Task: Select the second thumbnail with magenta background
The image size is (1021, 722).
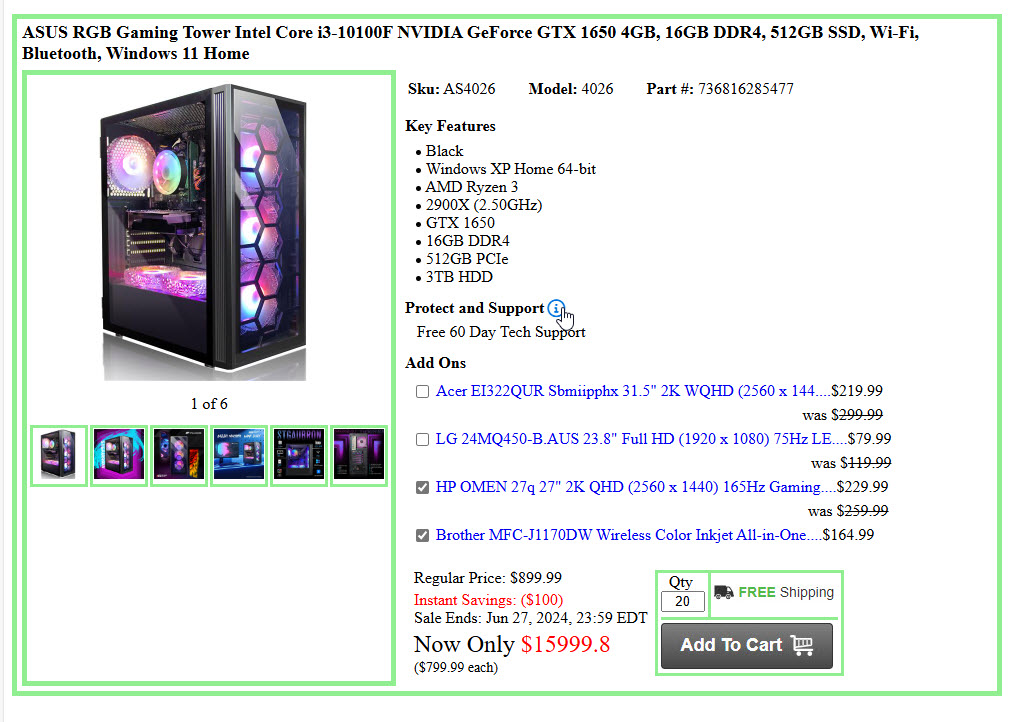Action: point(119,455)
